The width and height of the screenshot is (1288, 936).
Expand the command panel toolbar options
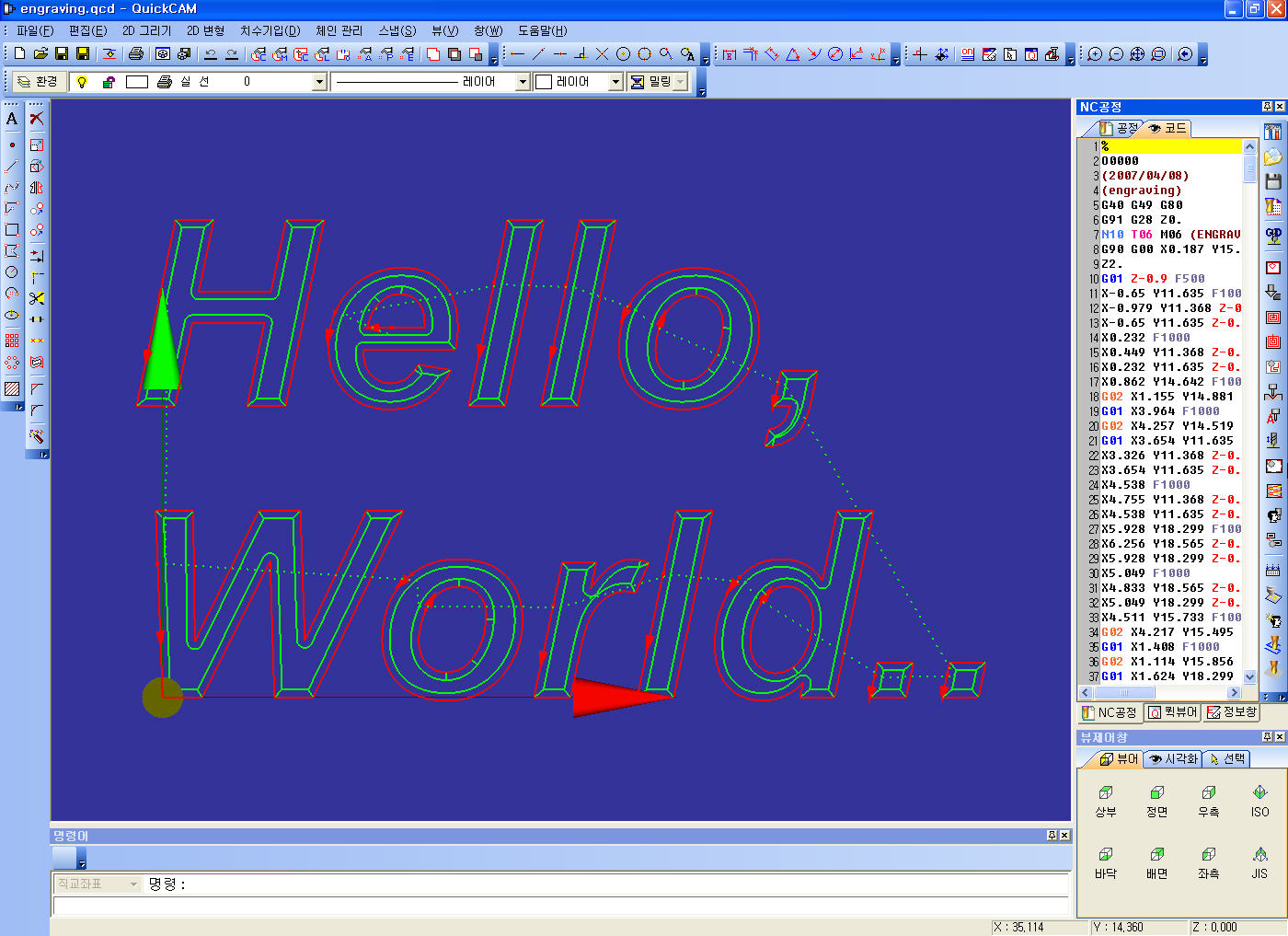(82, 859)
